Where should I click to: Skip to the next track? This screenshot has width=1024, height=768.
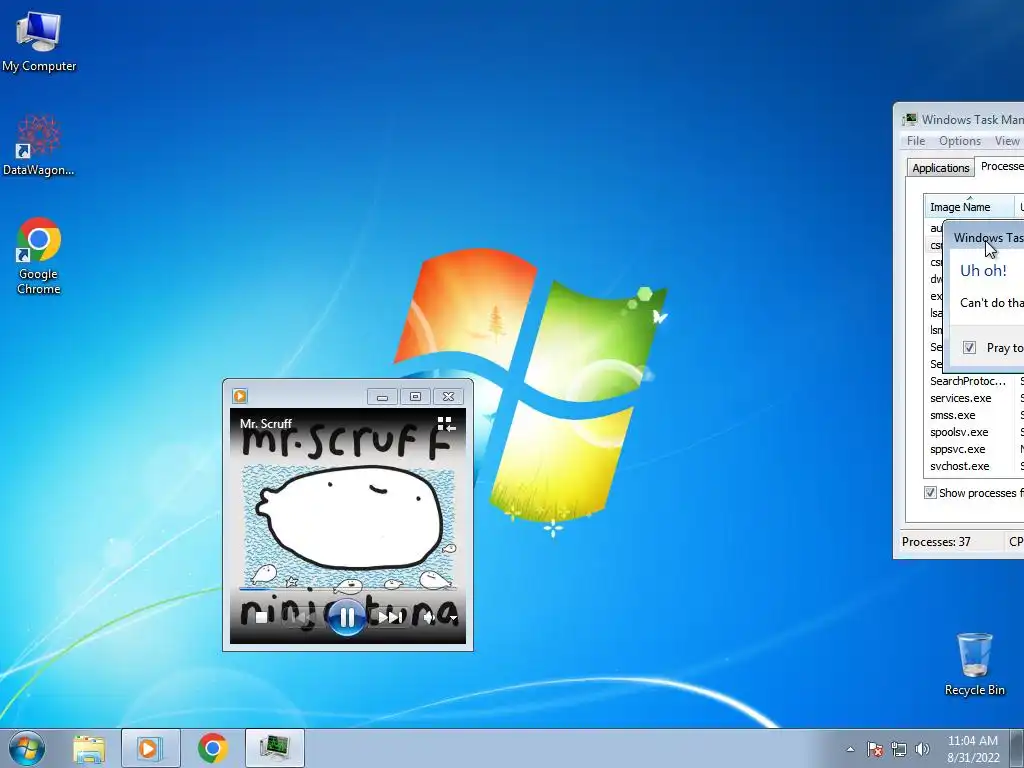(x=390, y=617)
